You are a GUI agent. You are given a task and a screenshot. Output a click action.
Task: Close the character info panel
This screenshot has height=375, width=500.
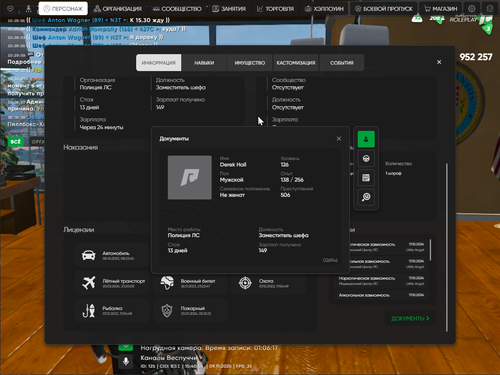[x=439, y=62]
